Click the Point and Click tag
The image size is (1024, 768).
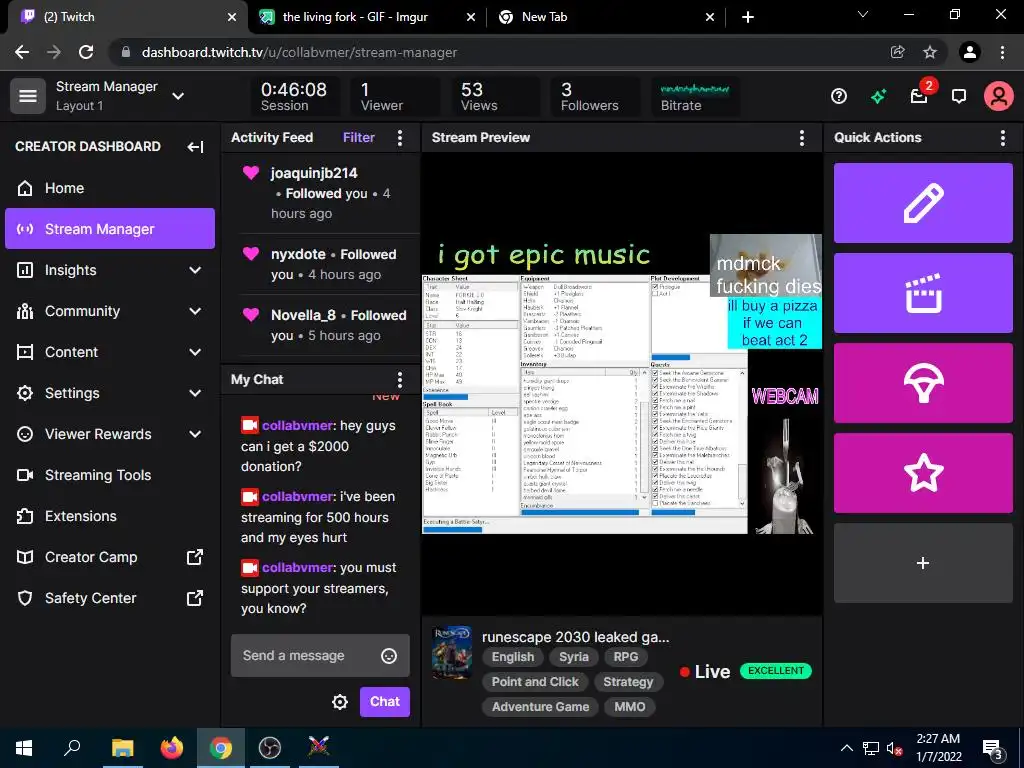535,682
